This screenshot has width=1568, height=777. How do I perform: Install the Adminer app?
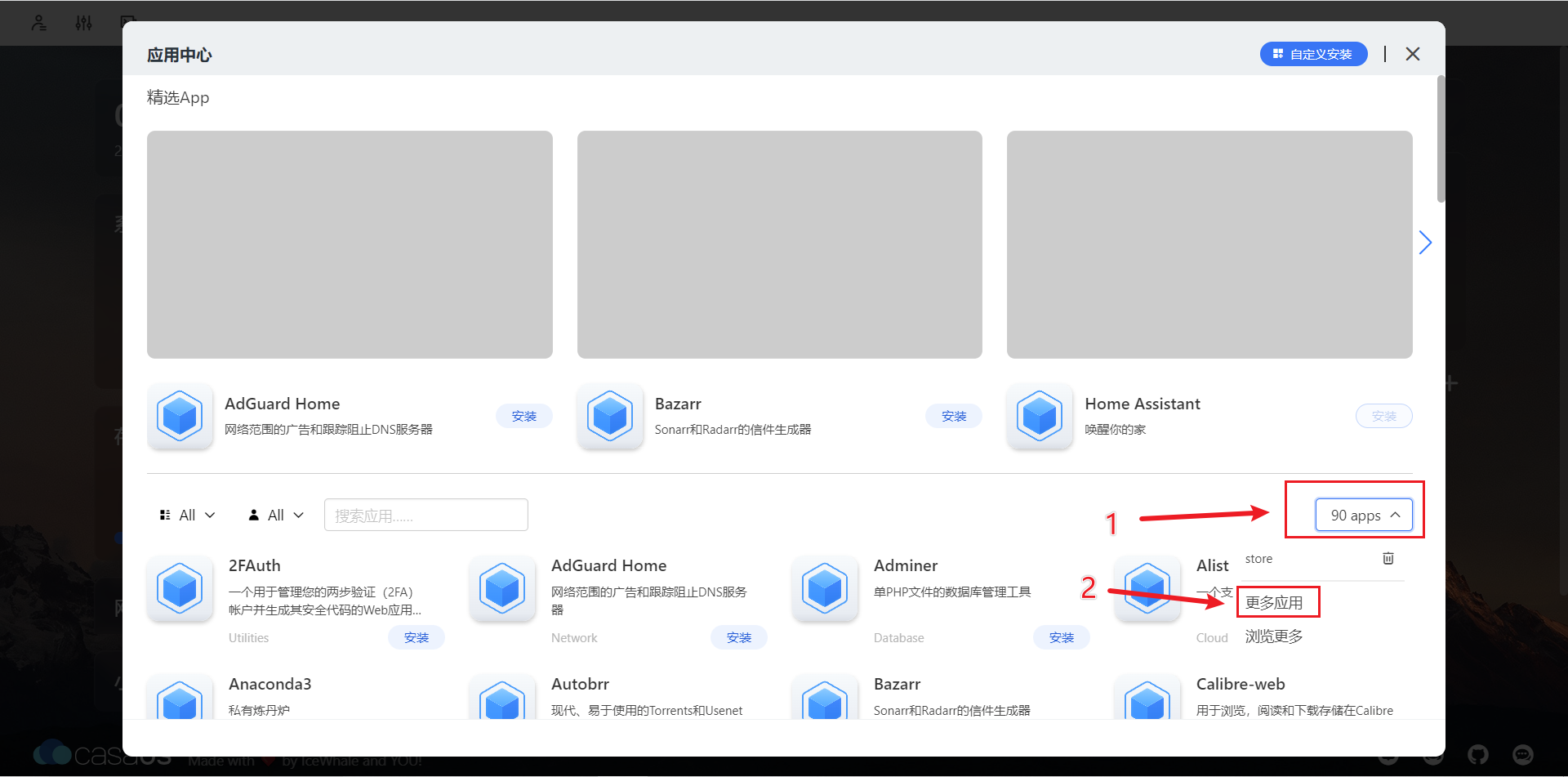coord(1062,637)
